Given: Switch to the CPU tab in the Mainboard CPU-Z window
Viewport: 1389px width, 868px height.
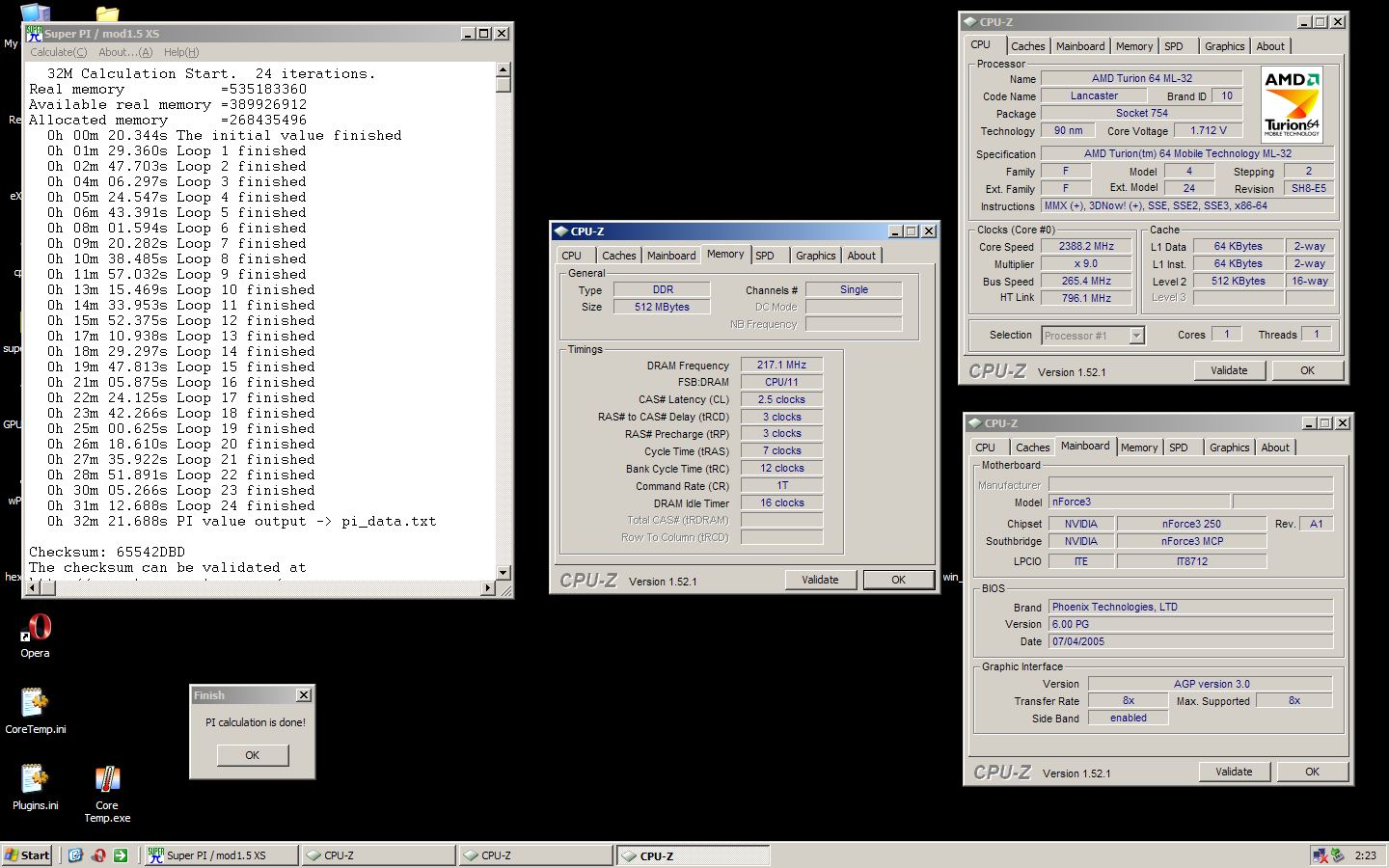Looking at the screenshot, I should coord(986,448).
